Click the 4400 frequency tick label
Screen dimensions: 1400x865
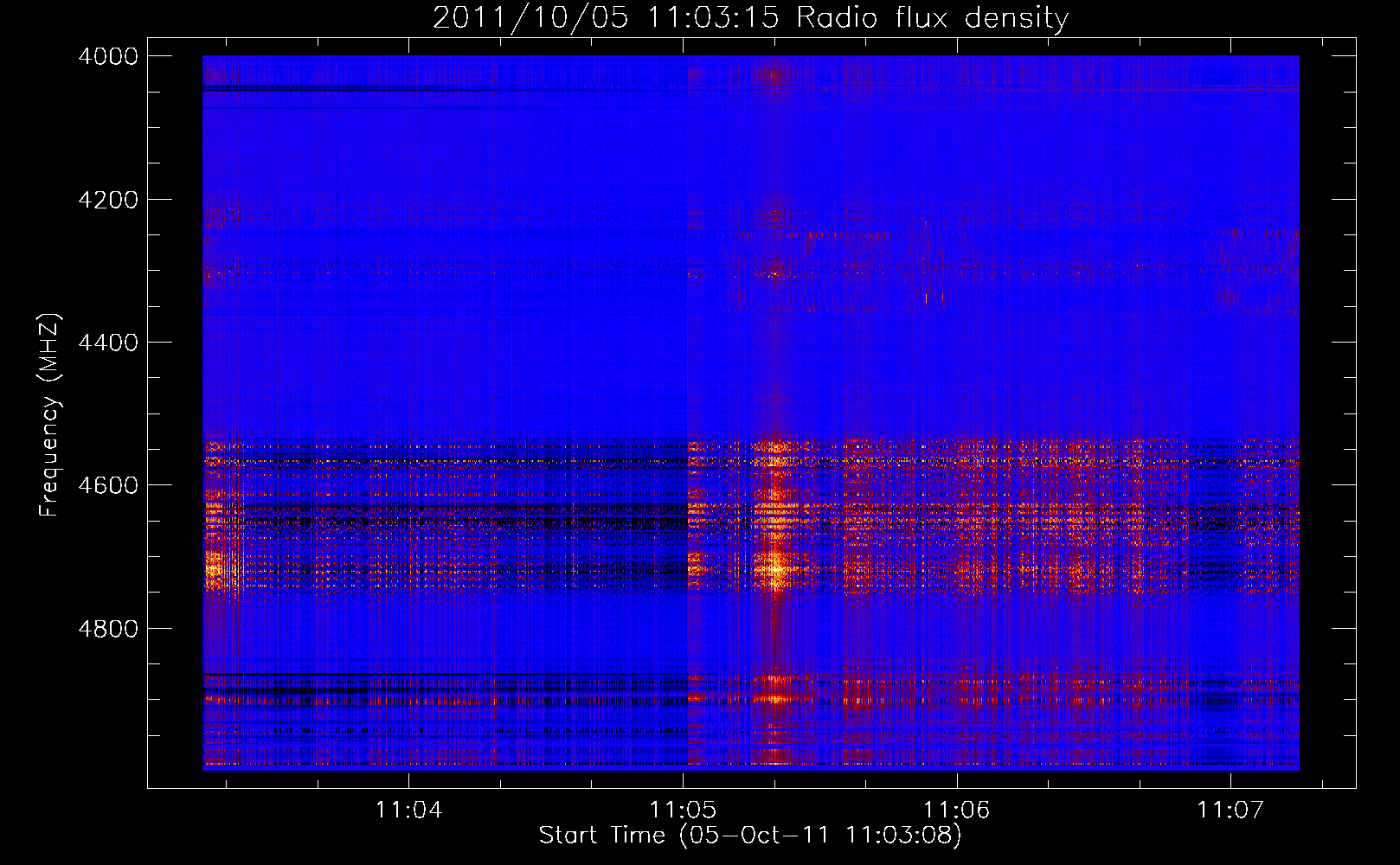[108, 343]
